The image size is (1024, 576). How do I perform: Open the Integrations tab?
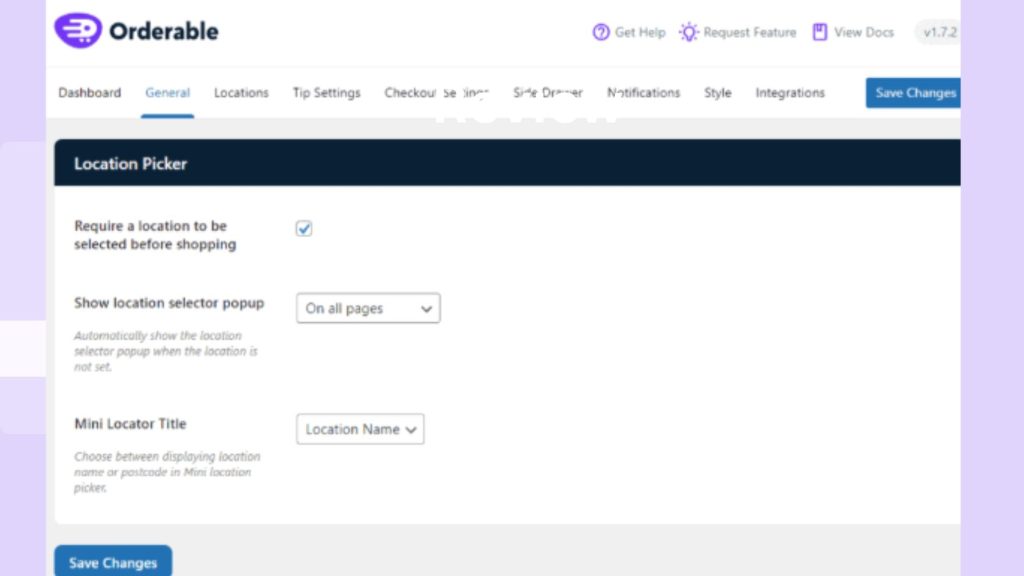(x=790, y=93)
